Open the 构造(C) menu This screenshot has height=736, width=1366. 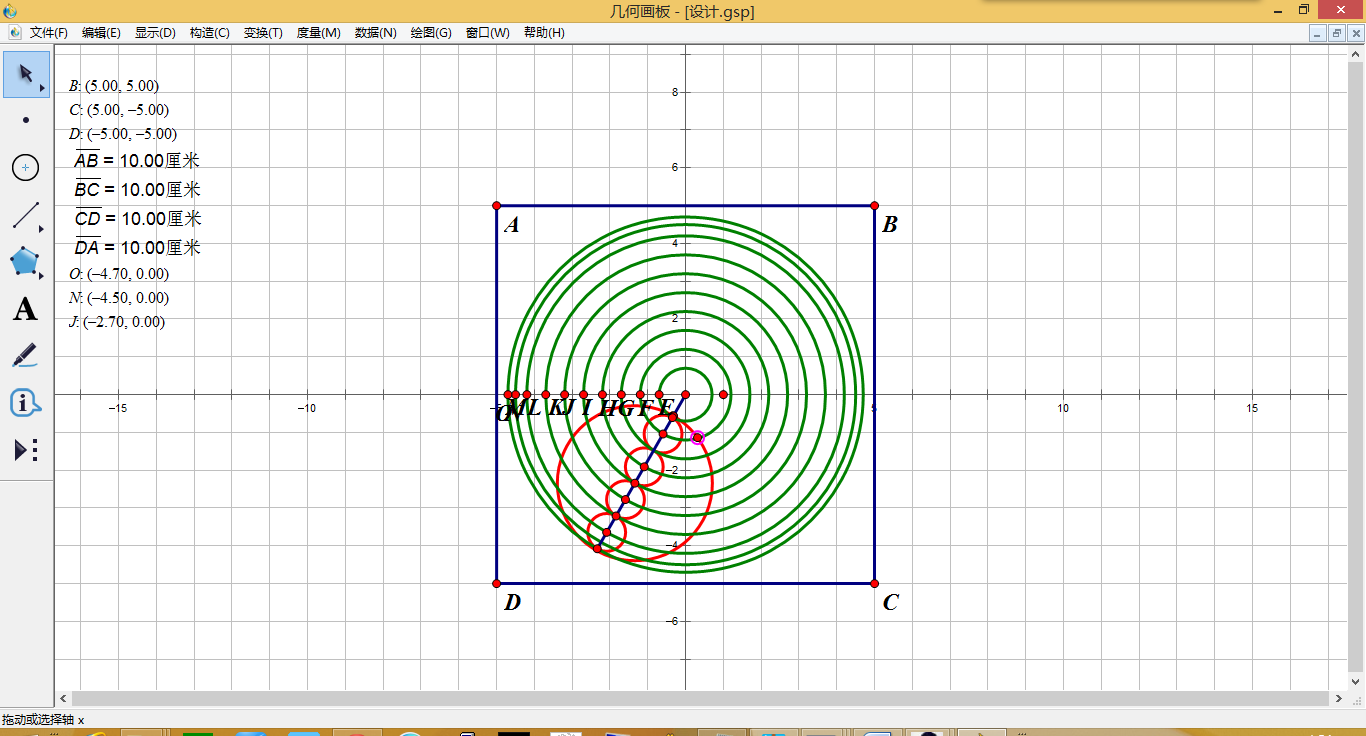coord(209,33)
